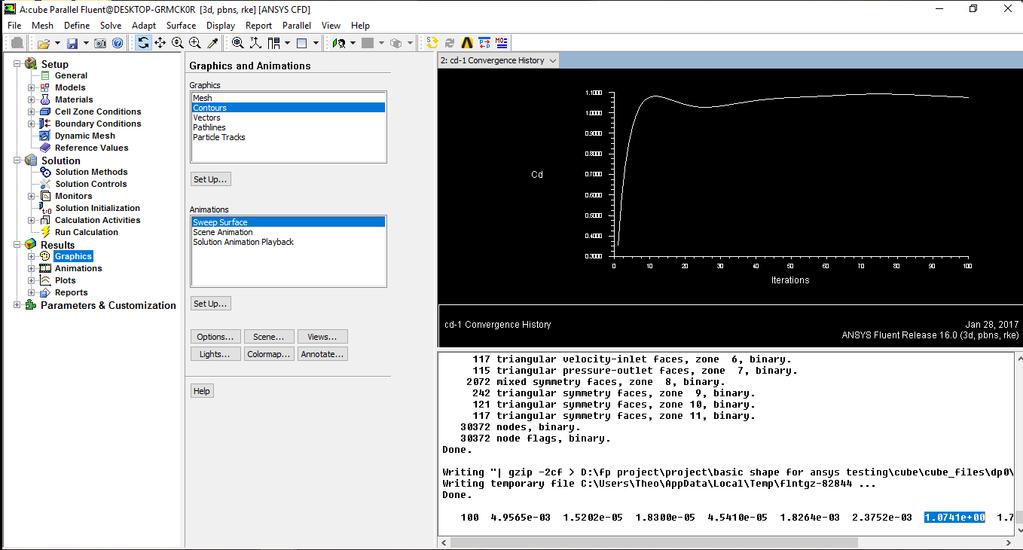This screenshot has width=1023, height=550.
Task: Click the camera save-picture toolbar icon
Action: coord(100,43)
